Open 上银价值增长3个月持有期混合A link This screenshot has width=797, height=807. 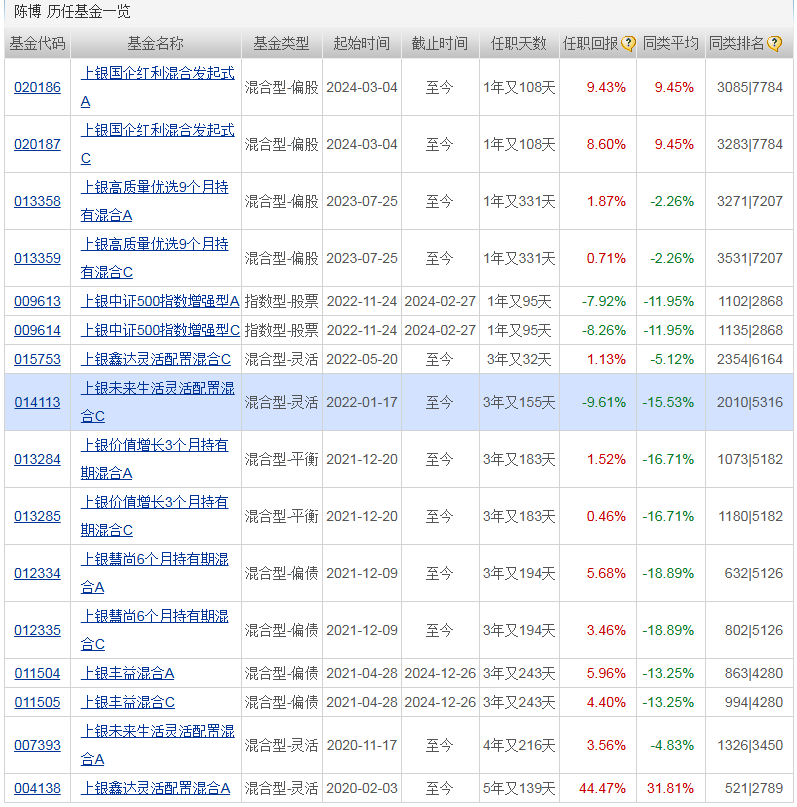point(154,460)
